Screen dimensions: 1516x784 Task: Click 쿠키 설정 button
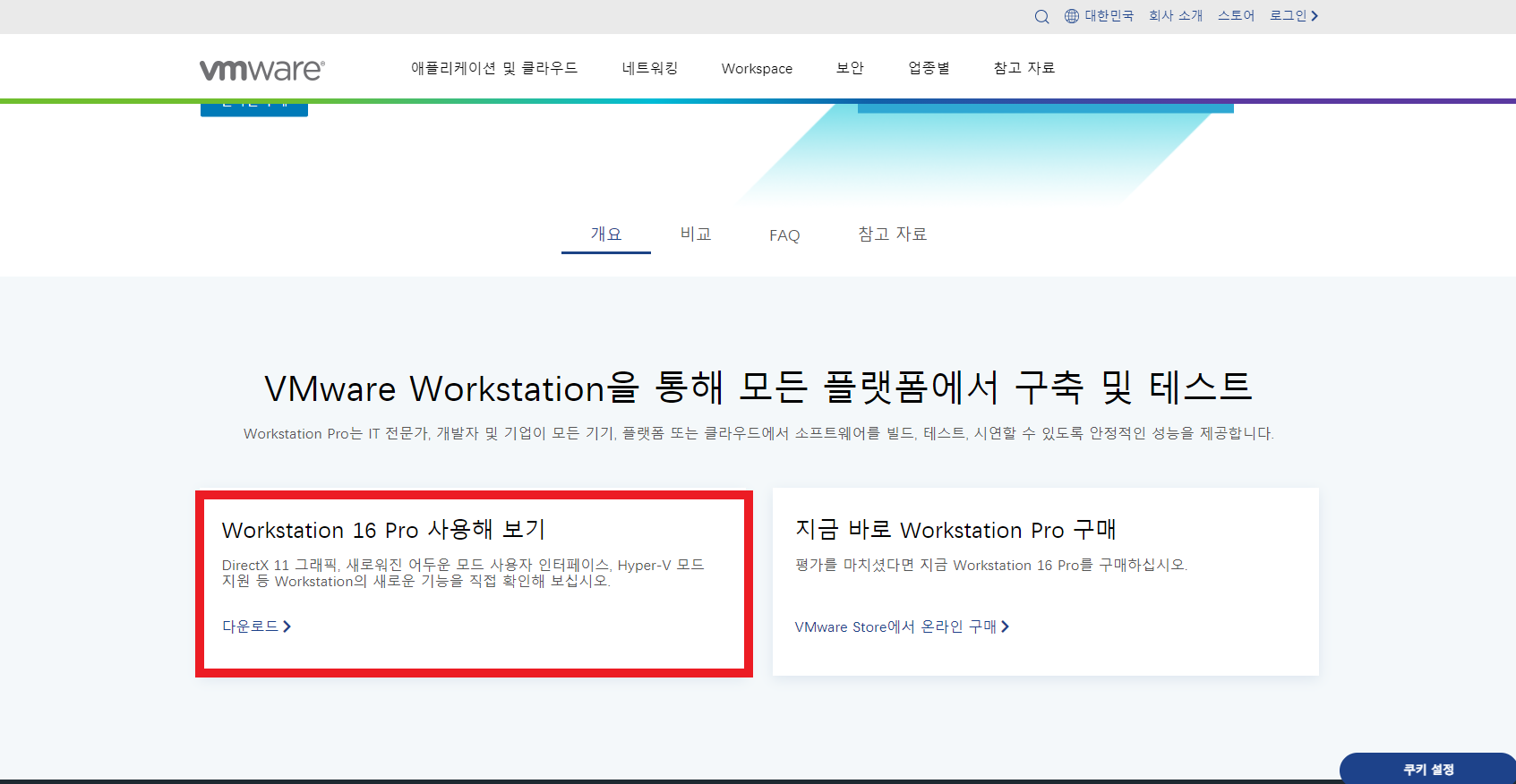1428,769
